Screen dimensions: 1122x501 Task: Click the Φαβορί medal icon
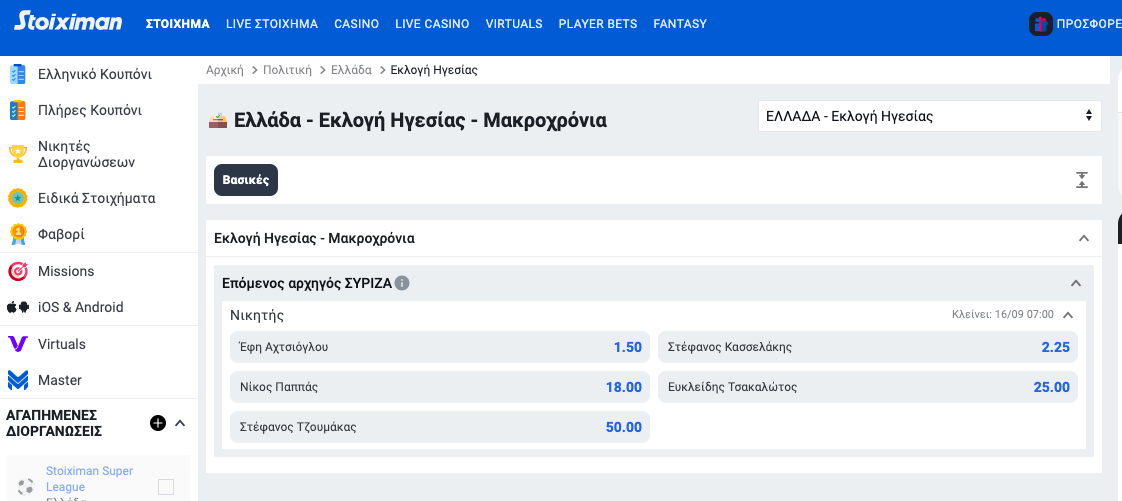click(18, 234)
